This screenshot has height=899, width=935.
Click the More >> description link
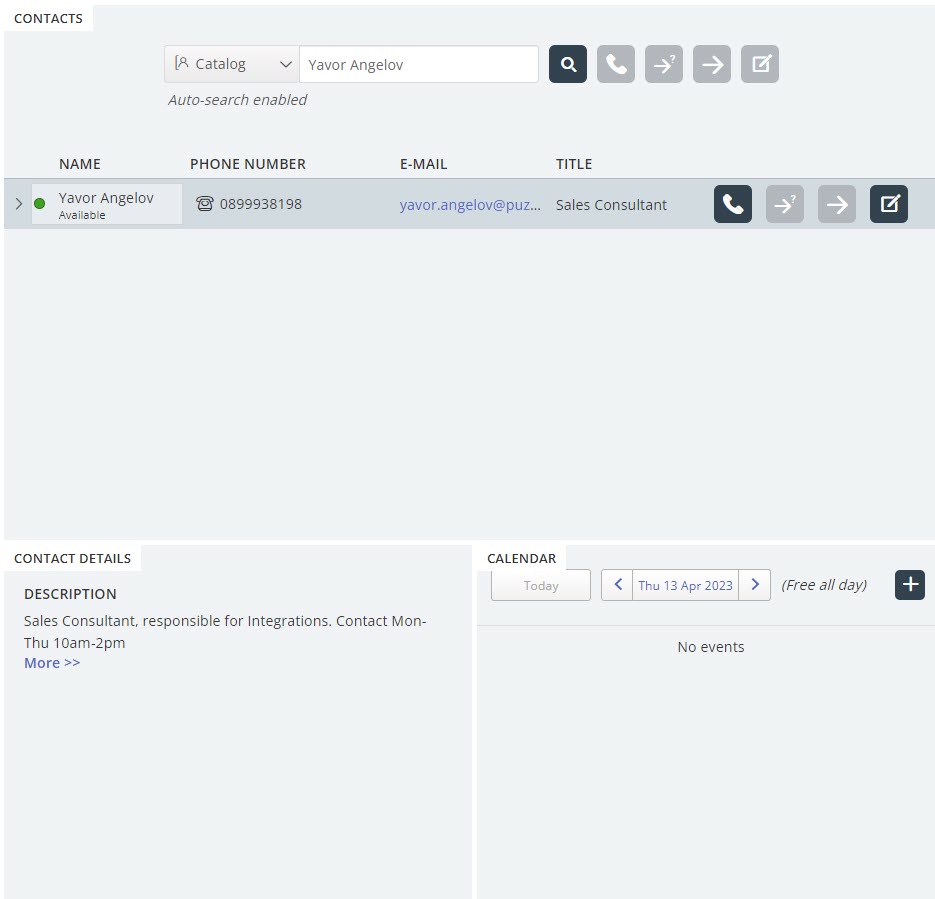52,663
